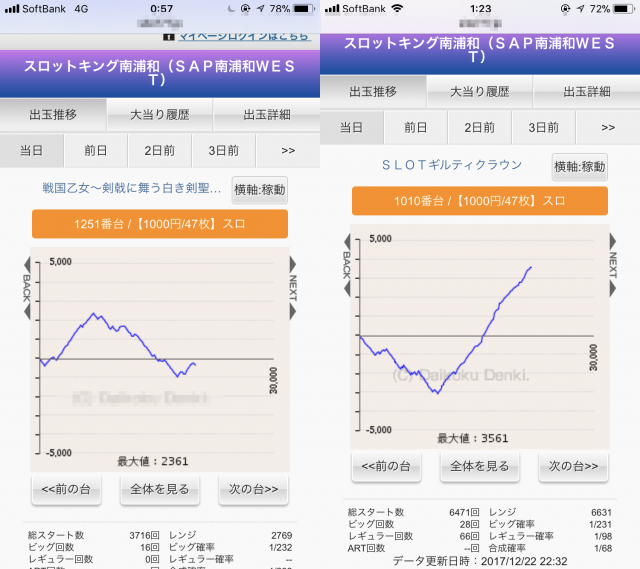Toggle 横軸:稼働 button beside SLOTギルティクラウン
This screenshot has height=569, width=640.
click(x=579, y=167)
